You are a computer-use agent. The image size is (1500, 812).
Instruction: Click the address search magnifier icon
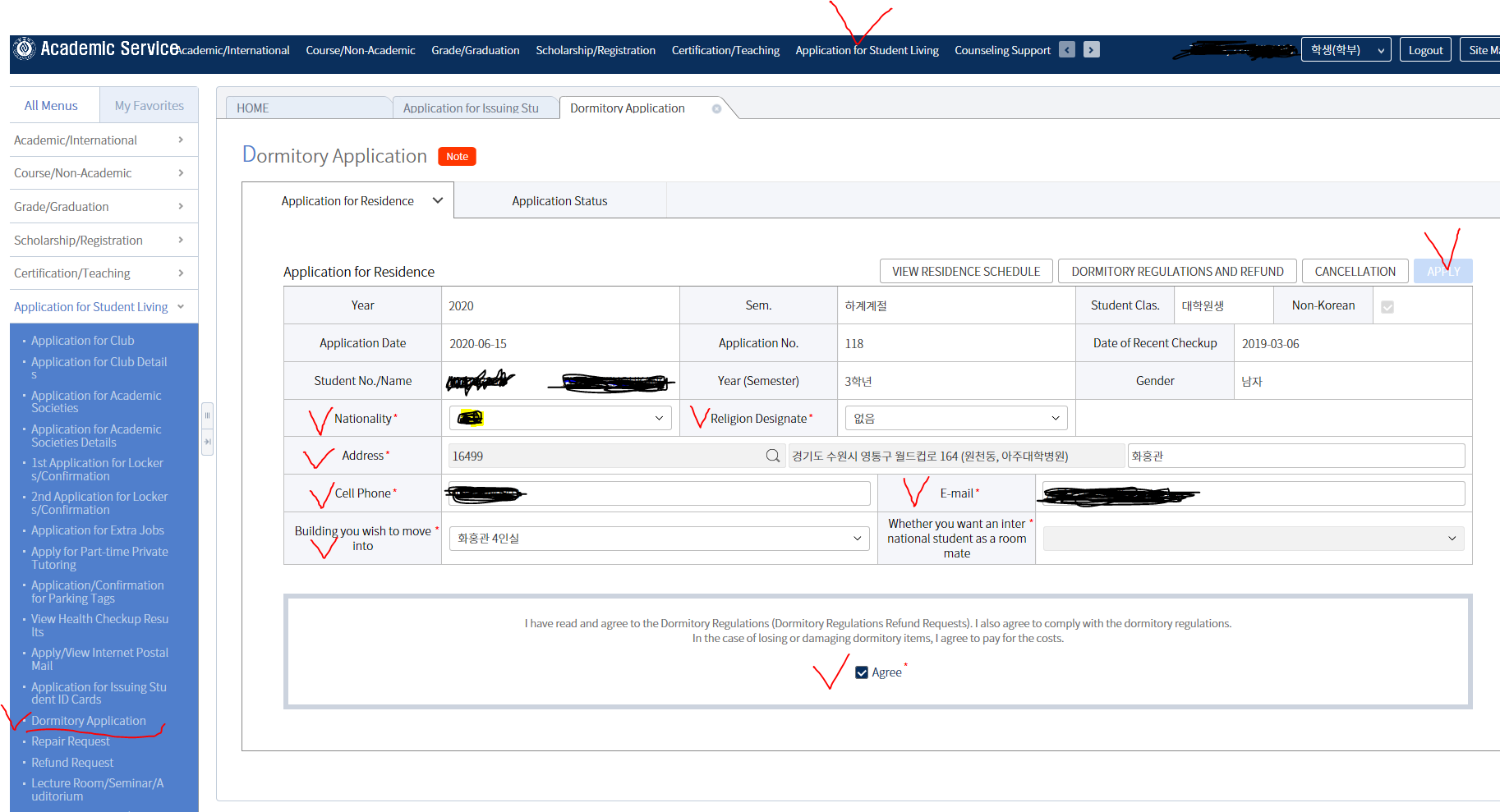click(772, 456)
